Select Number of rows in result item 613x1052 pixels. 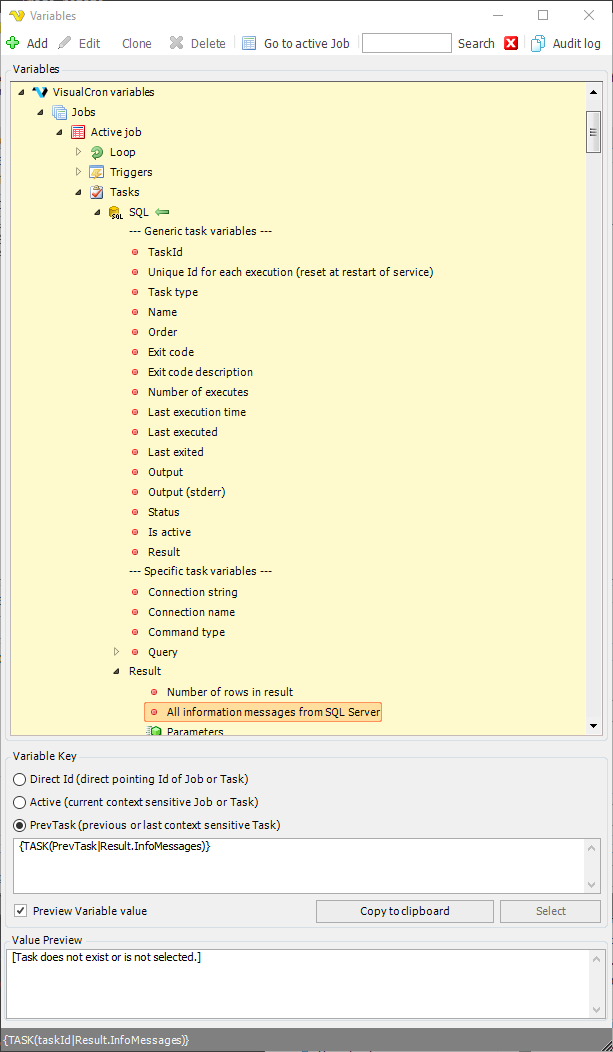(x=229, y=692)
